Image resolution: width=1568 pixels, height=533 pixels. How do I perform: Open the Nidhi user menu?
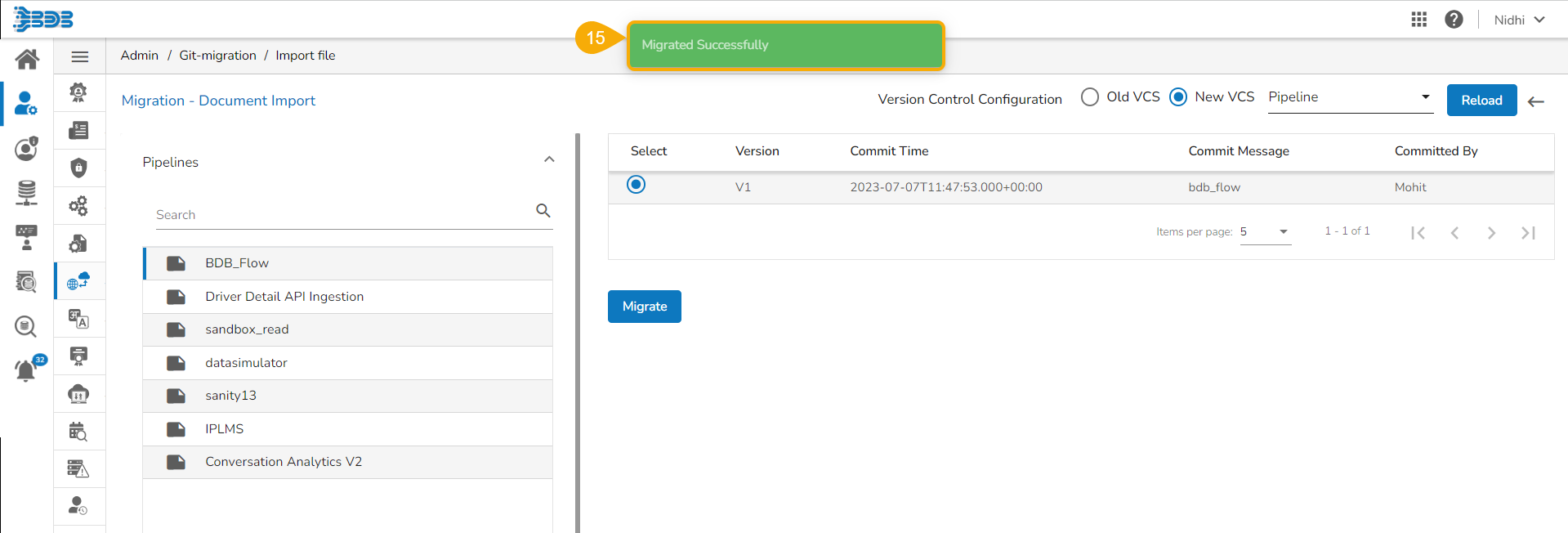[1519, 20]
